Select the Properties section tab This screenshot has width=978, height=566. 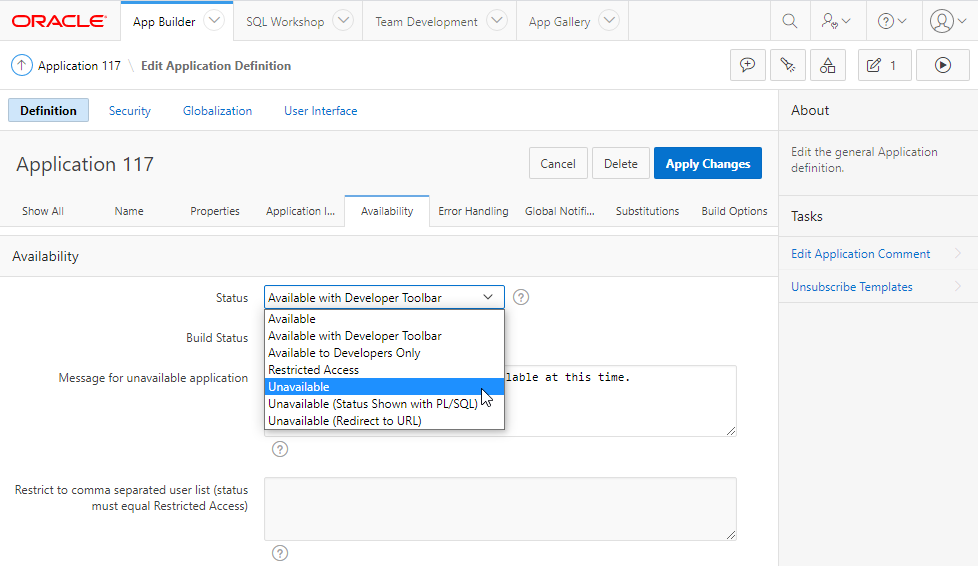coord(215,211)
